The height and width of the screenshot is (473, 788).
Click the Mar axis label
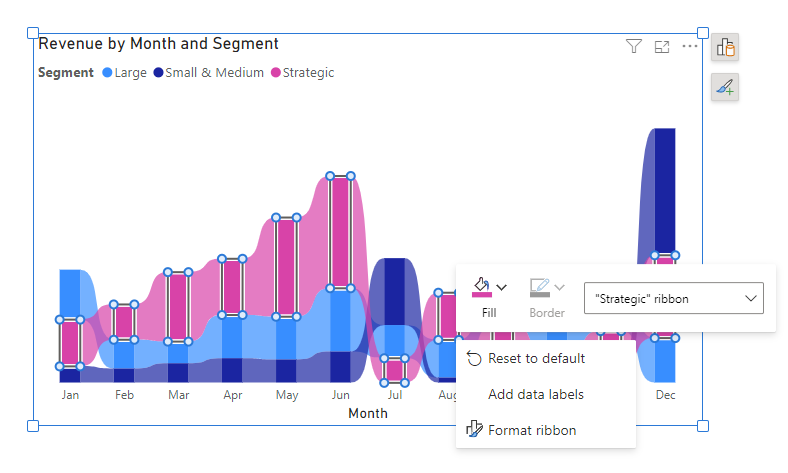(x=178, y=395)
